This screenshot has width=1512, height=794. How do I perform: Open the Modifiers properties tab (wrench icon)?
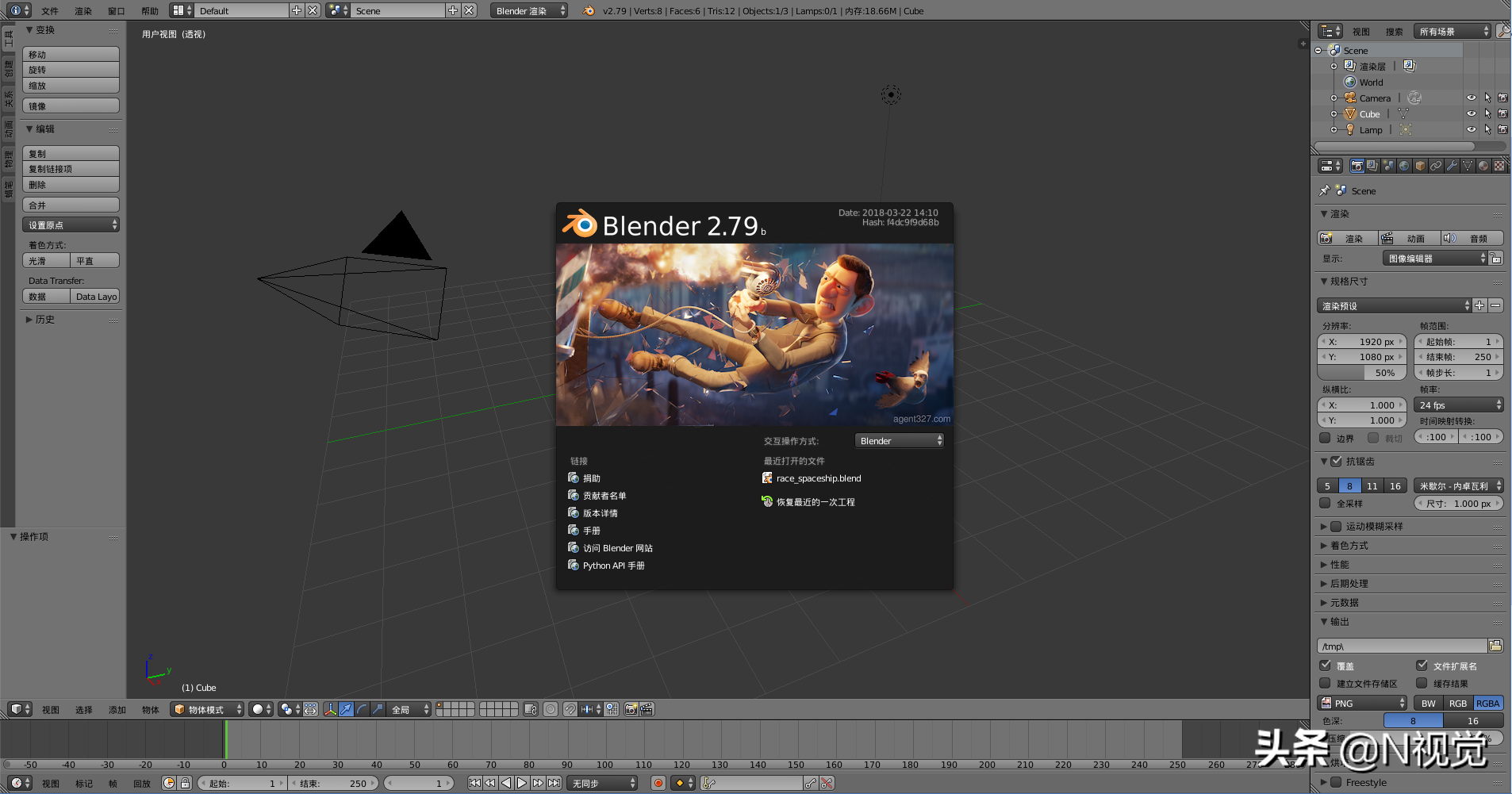tap(1452, 166)
